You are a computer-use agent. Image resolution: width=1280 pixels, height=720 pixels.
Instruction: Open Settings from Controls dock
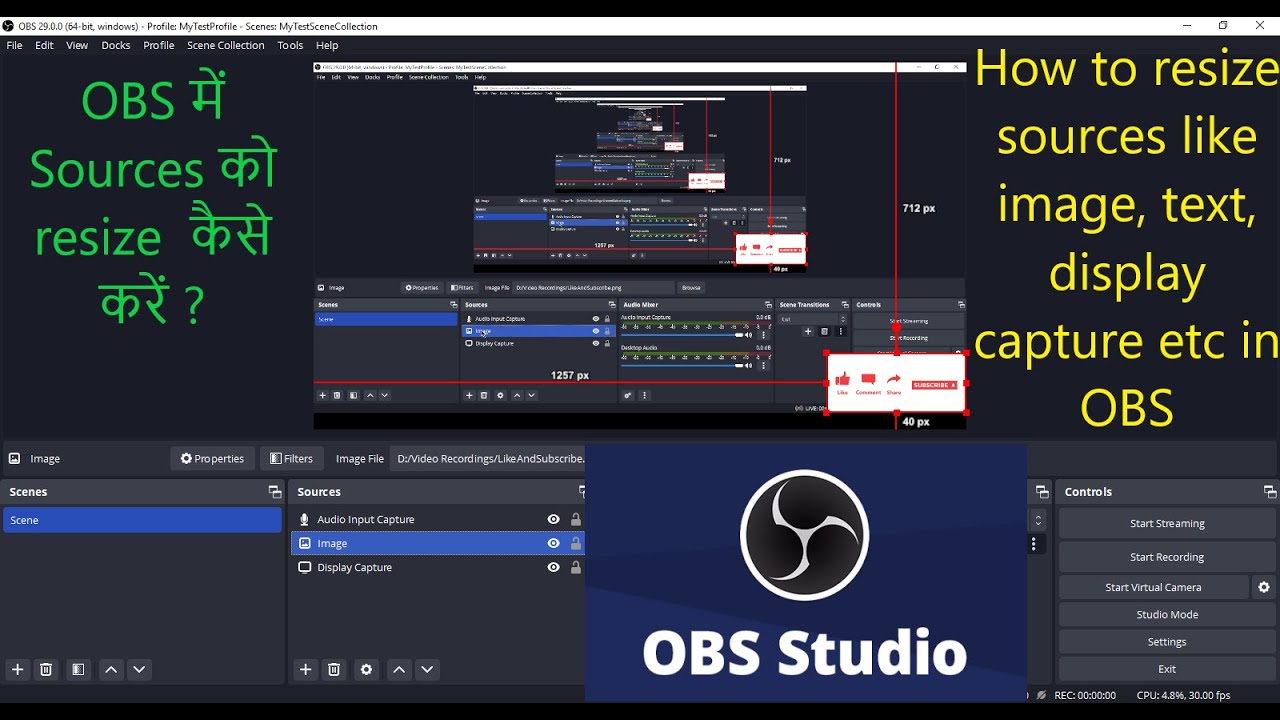tap(1167, 641)
